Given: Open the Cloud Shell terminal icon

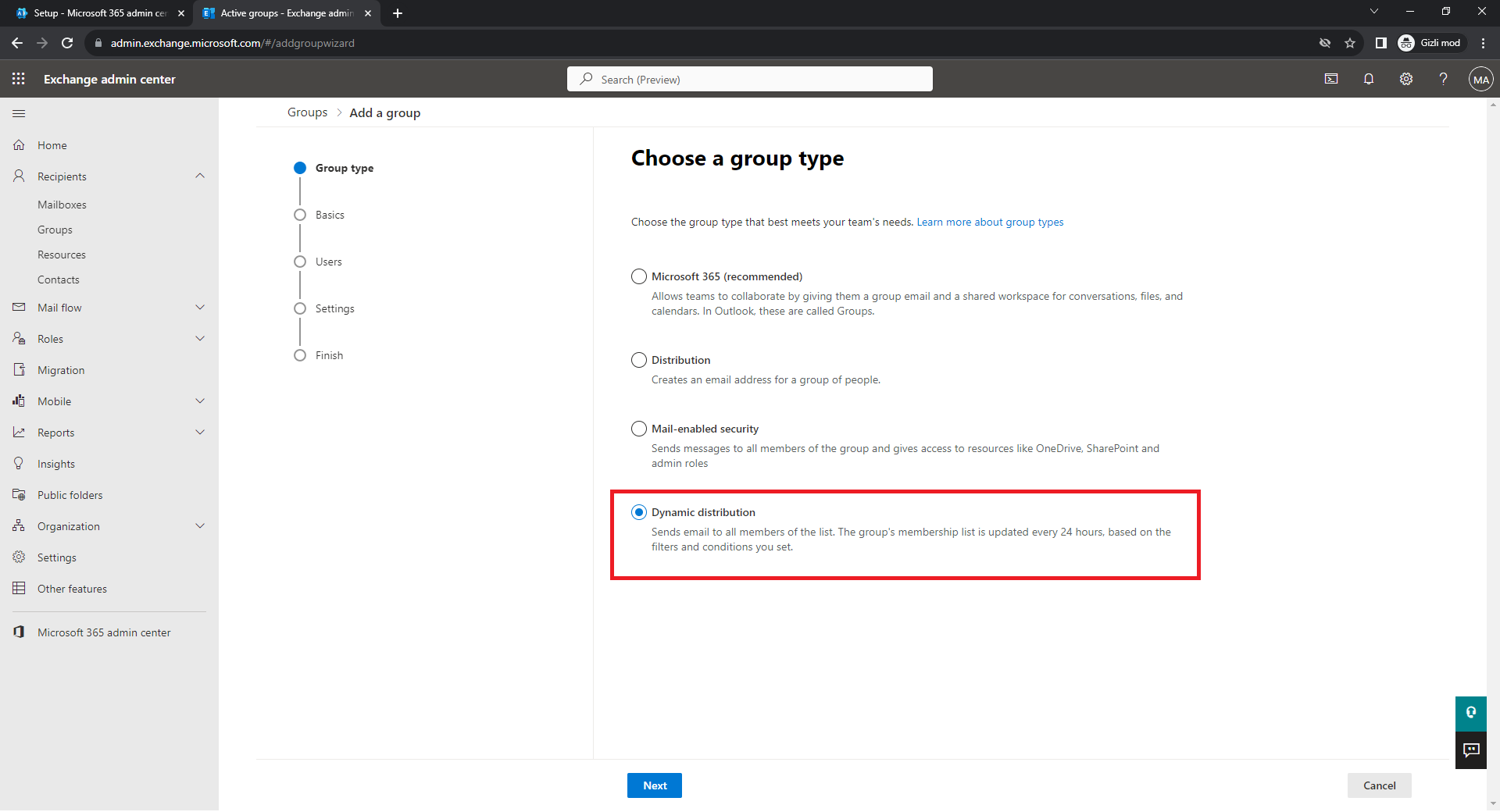Looking at the screenshot, I should coord(1331,79).
